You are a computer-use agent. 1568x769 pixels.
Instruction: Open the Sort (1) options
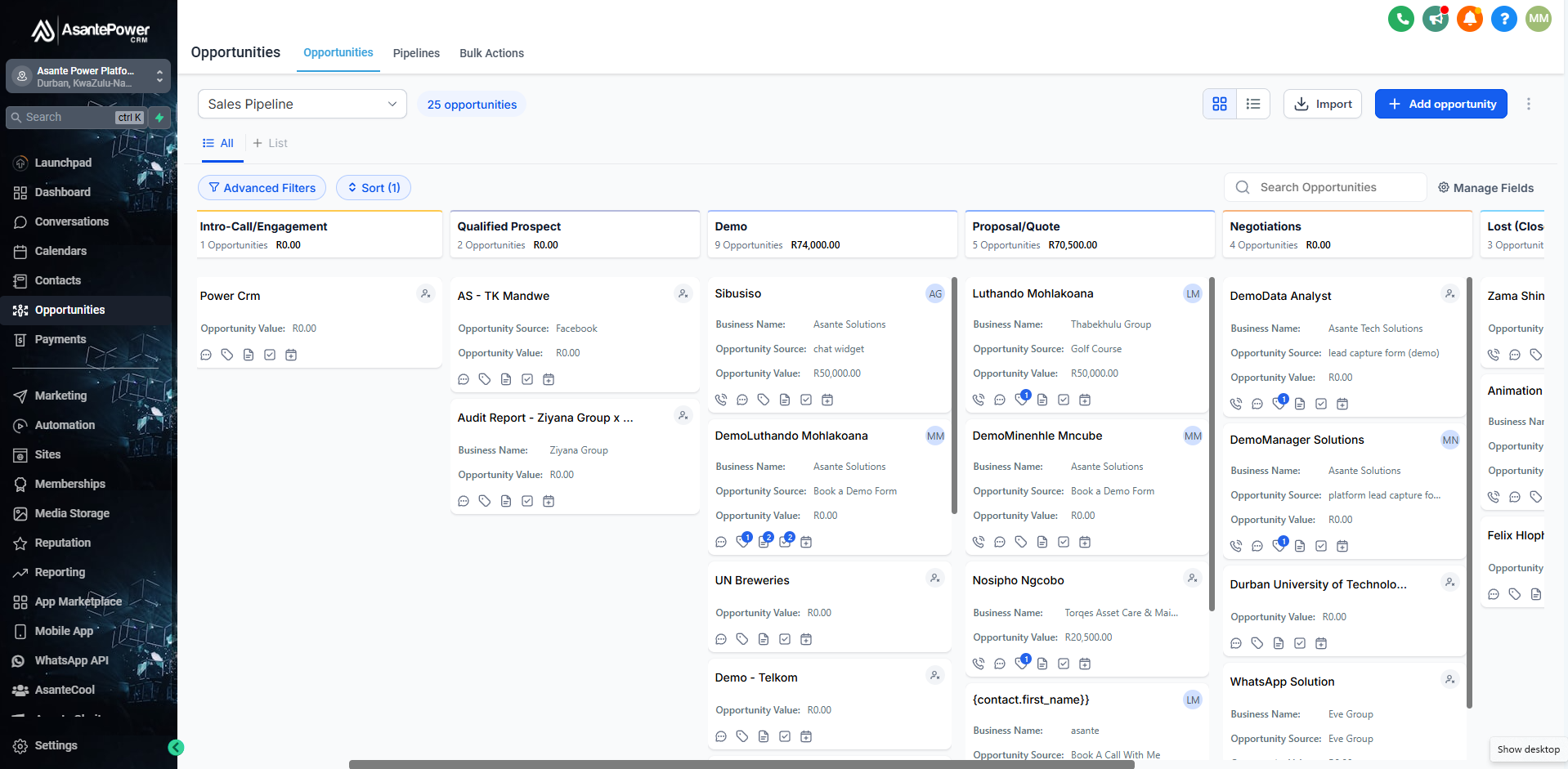point(374,188)
